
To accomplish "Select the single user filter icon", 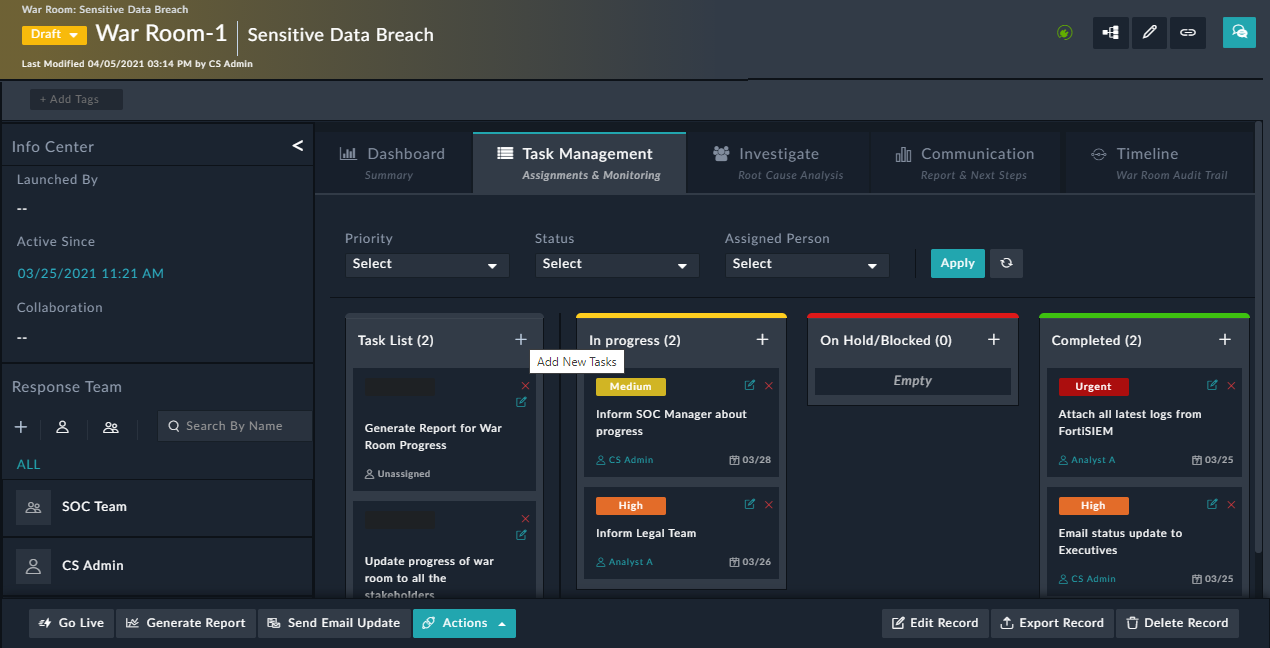I will pos(62,426).
